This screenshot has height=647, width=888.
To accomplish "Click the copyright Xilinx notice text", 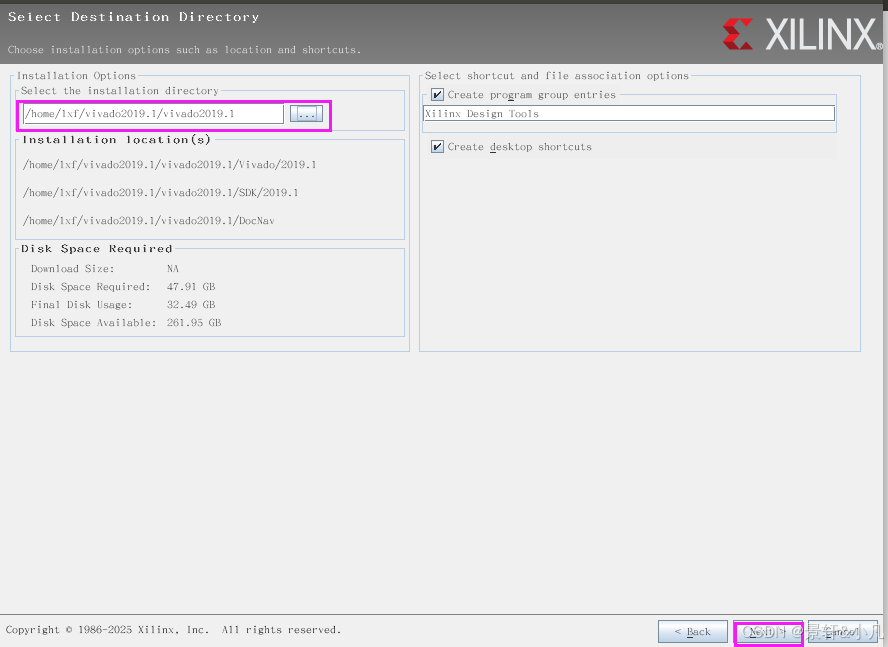I will (x=173, y=630).
